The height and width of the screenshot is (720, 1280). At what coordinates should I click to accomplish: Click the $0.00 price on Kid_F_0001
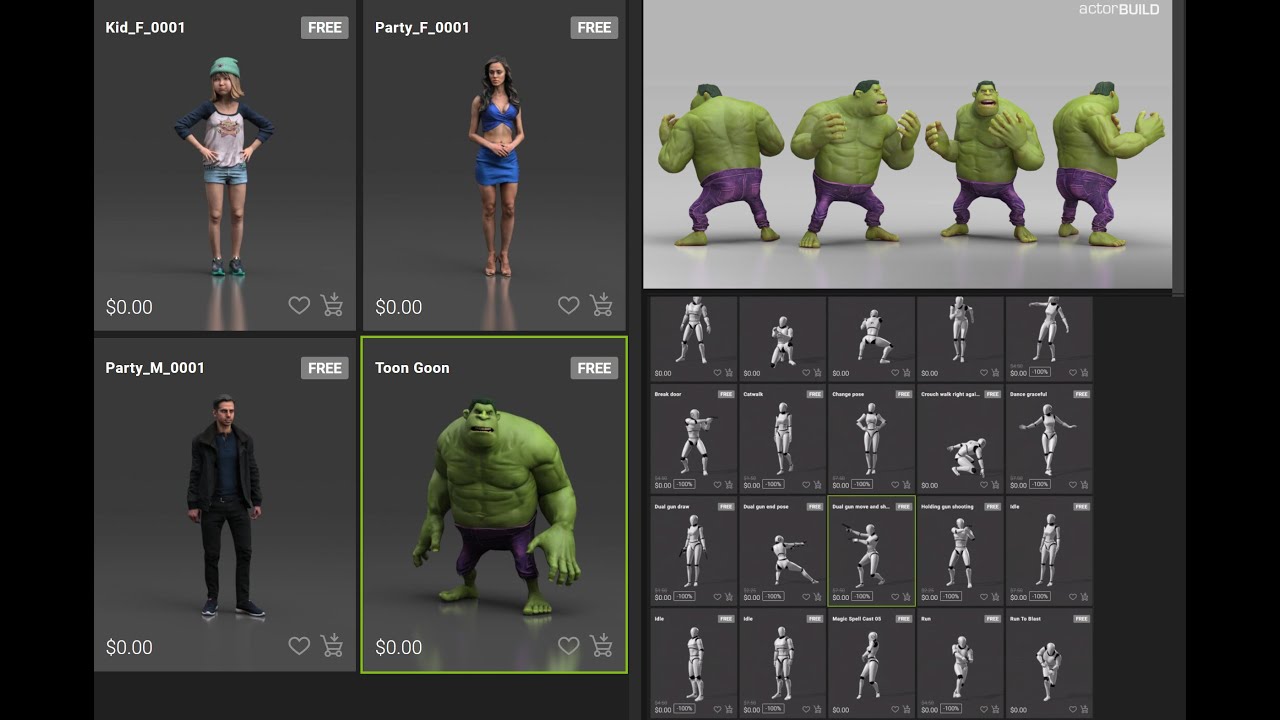click(129, 307)
